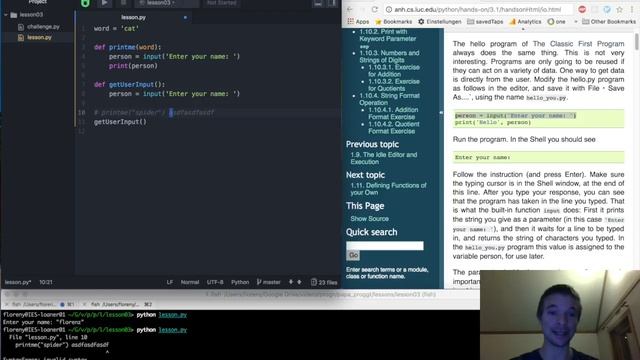Close the first fish terminal tab
This screenshot has width=640, height=360.
click(x=6, y=304)
